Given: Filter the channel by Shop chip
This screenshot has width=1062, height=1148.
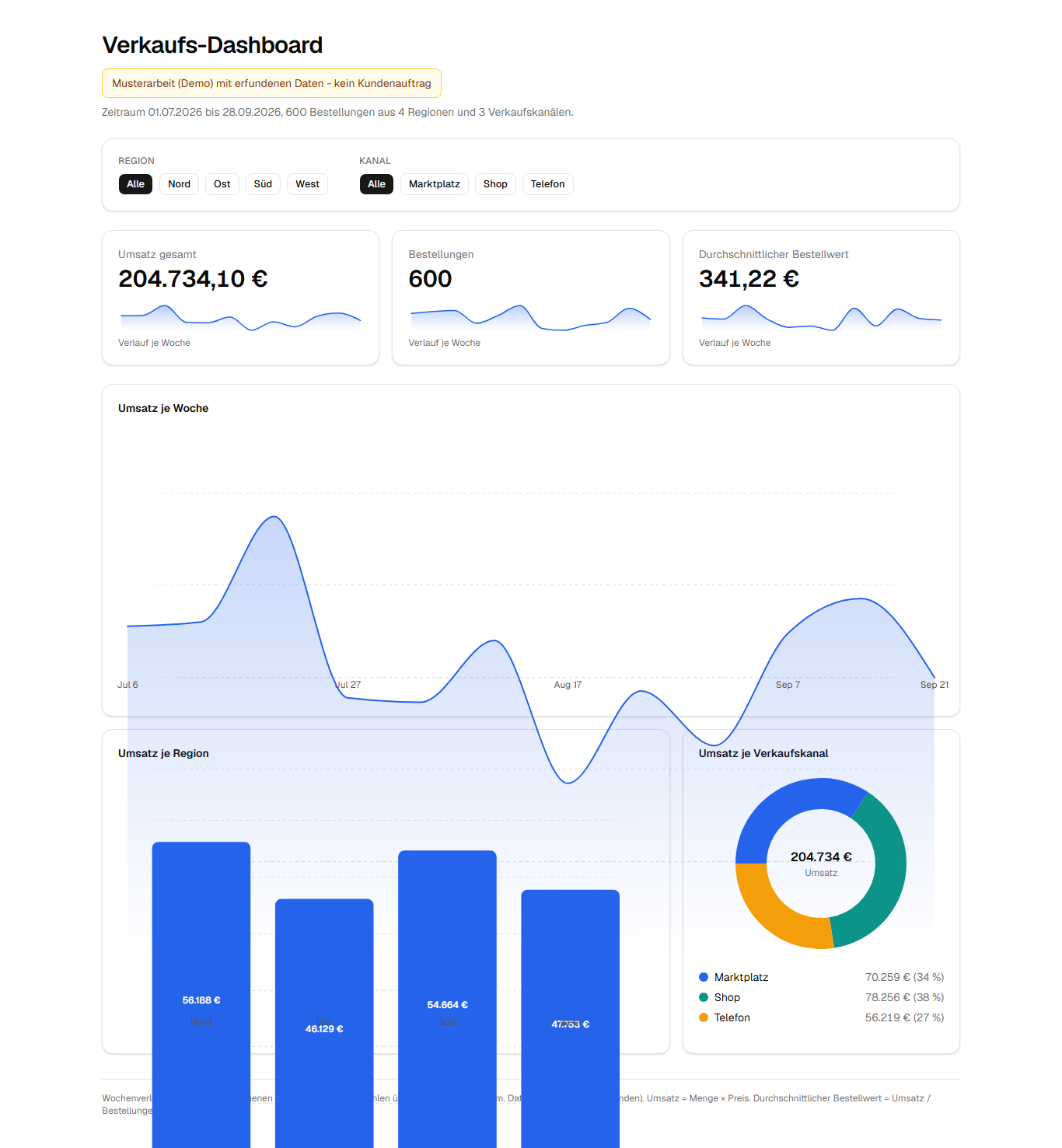Looking at the screenshot, I should [x=495, y=184].
